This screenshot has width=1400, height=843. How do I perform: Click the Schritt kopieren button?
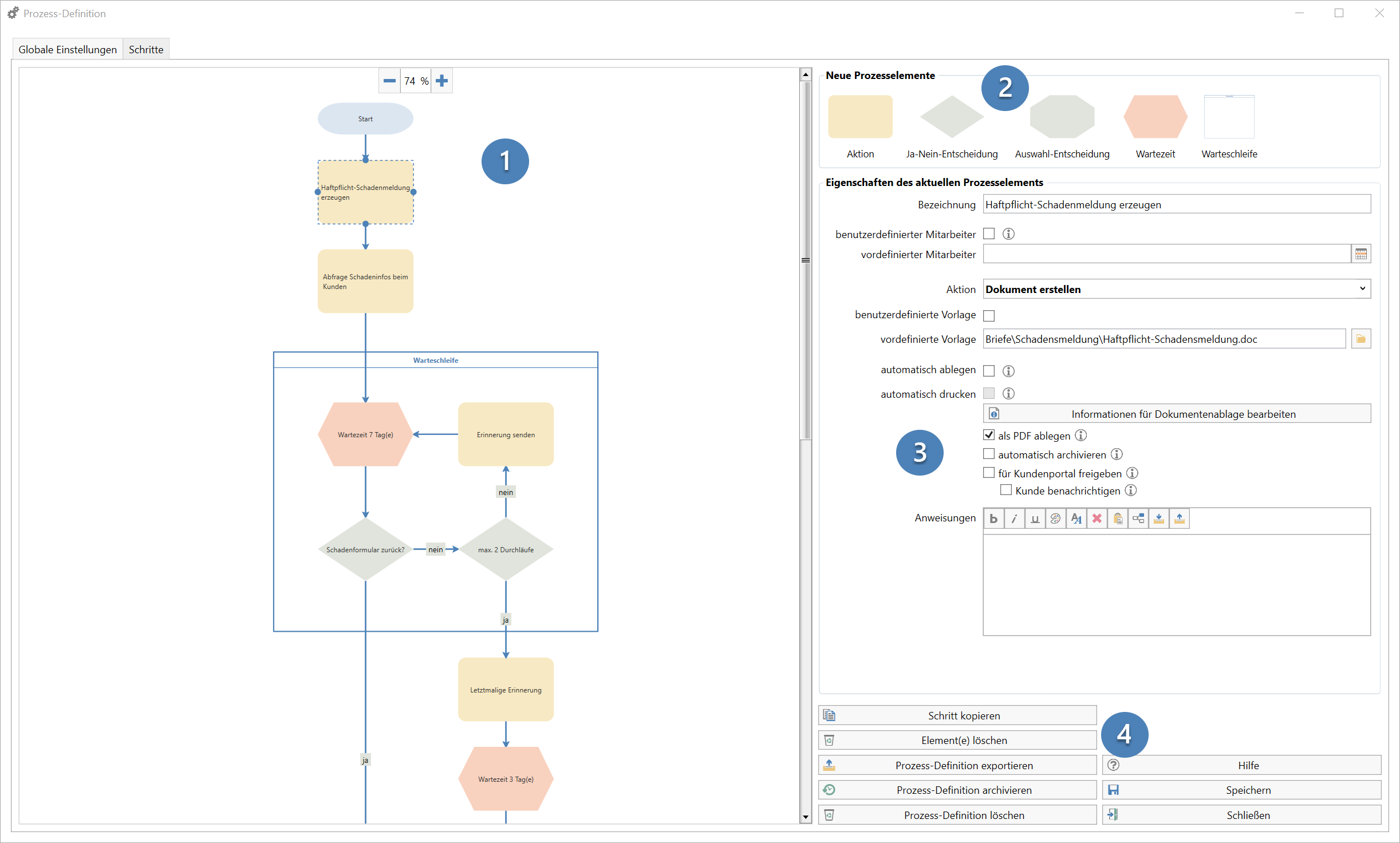[x=957, y=715]
